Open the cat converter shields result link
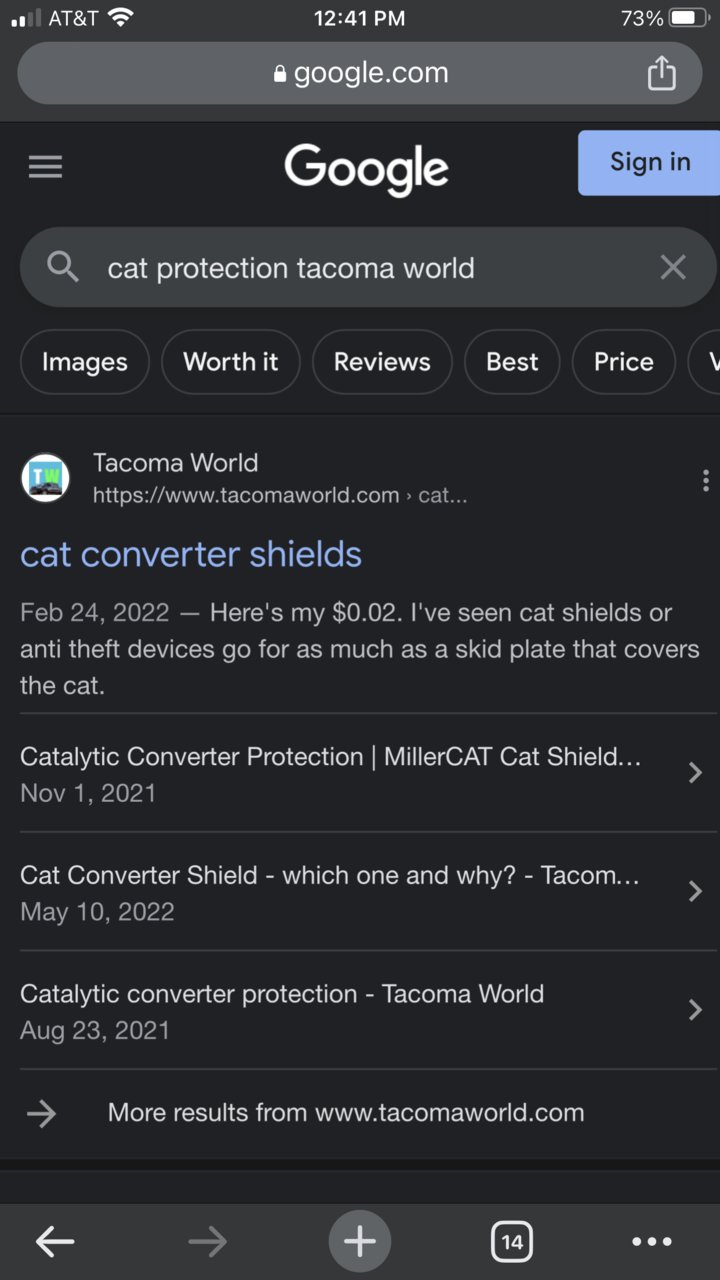 191,554
